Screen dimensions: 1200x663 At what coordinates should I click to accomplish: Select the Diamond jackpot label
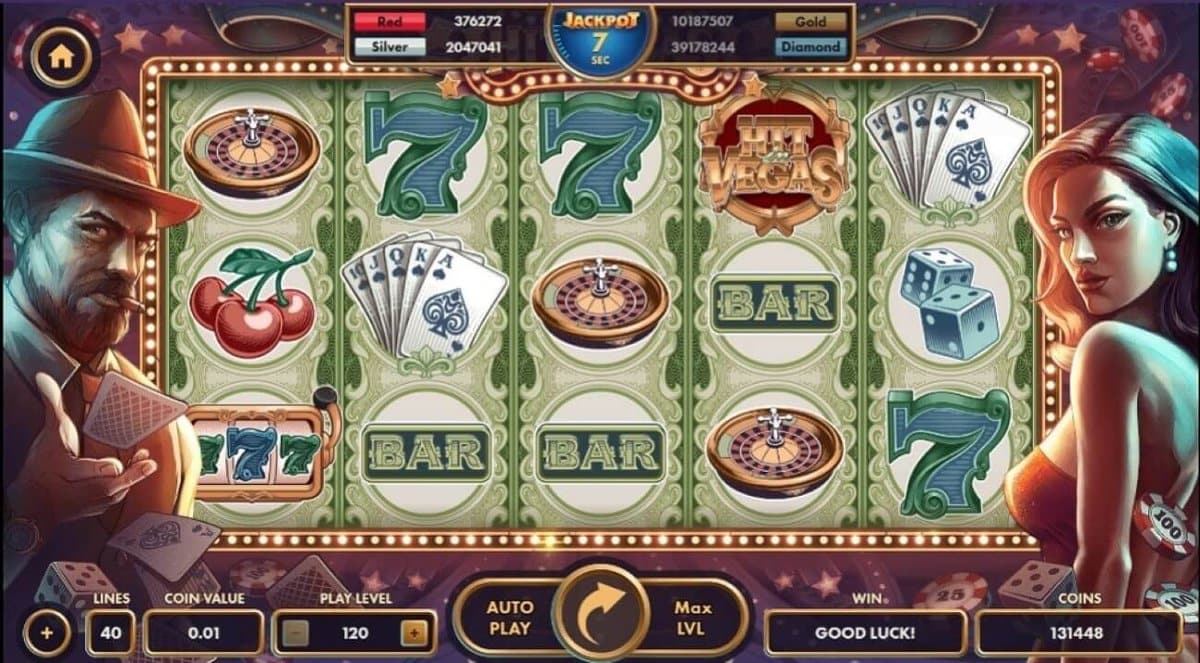[811, 47]
